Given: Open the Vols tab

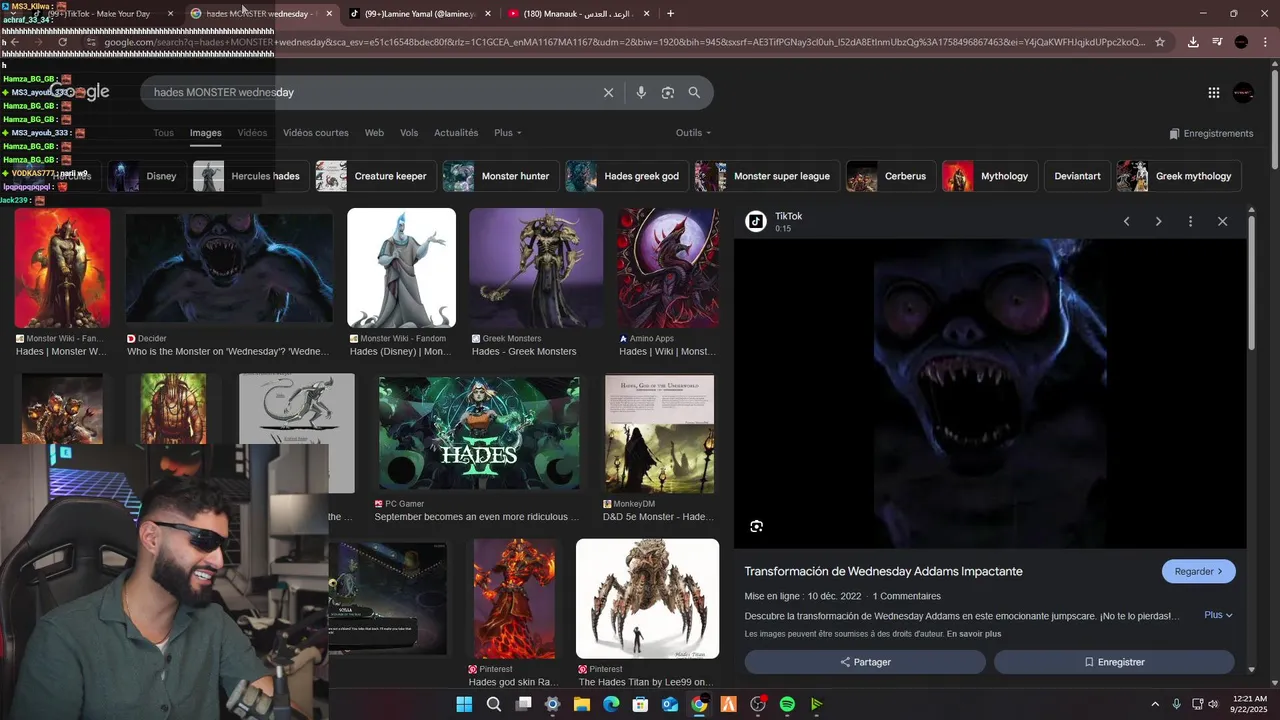Looking at the screenshot, I should point(409,133).
